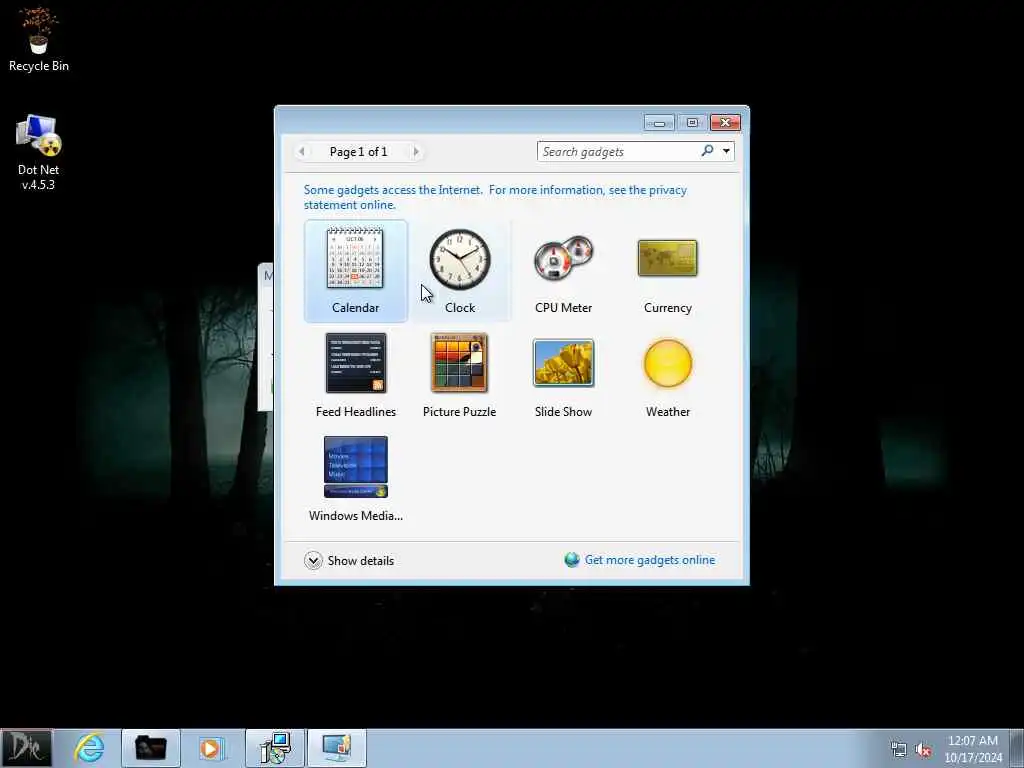Open the Get more gadgets online link
This screenshot has width=1024, height=768.
coord(650,560)
